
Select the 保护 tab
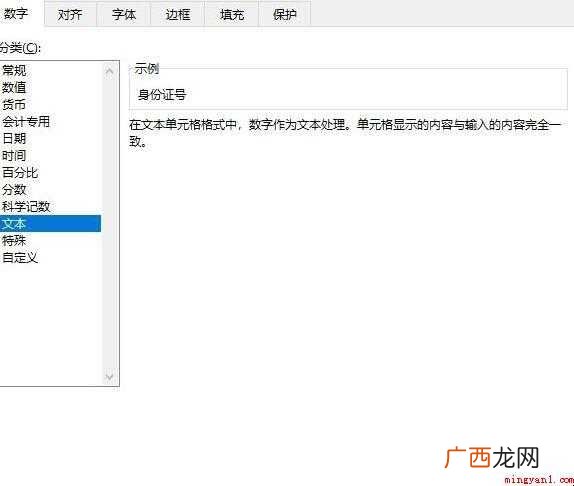(x=285, y=14)
